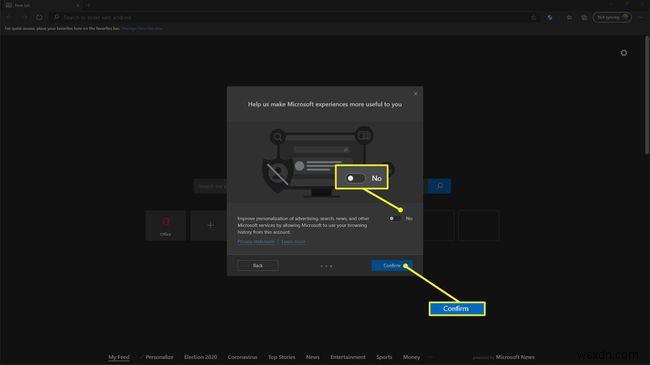Click the Back button in the dialog
Screen dimensions: 650x365
pyautogui.click(x=258, y=265)
